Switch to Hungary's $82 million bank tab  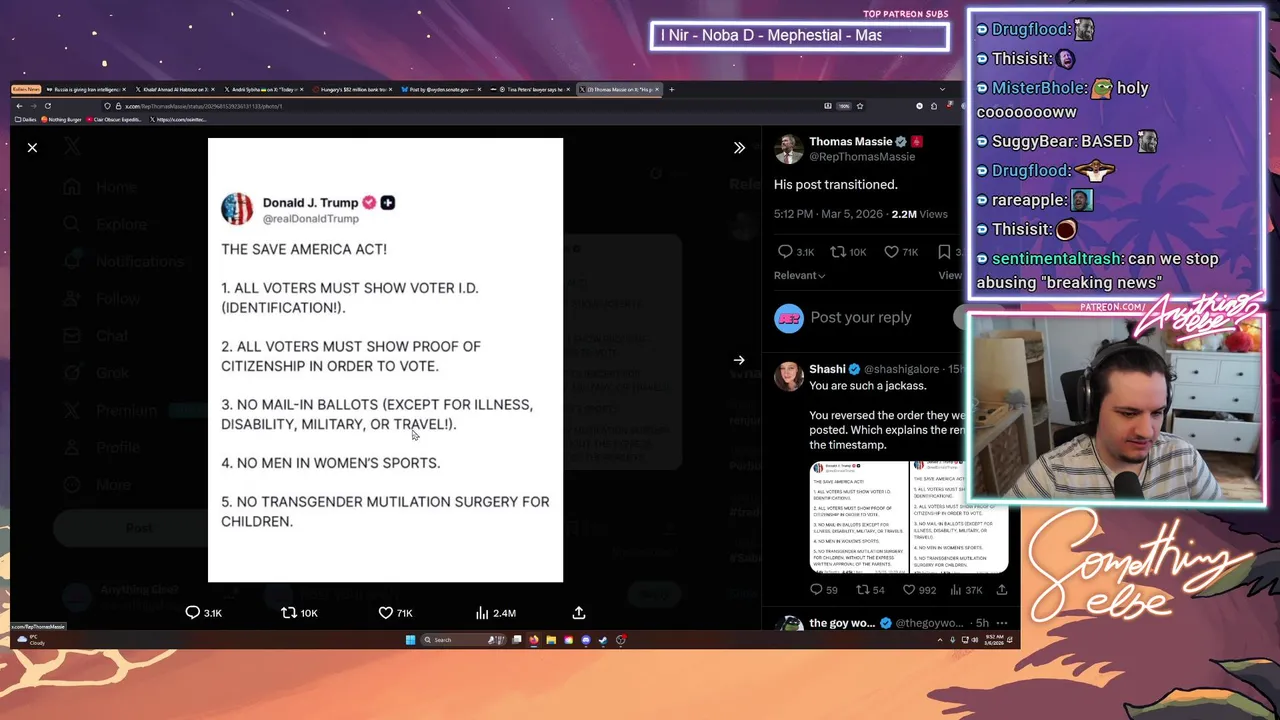click(352, 90)
